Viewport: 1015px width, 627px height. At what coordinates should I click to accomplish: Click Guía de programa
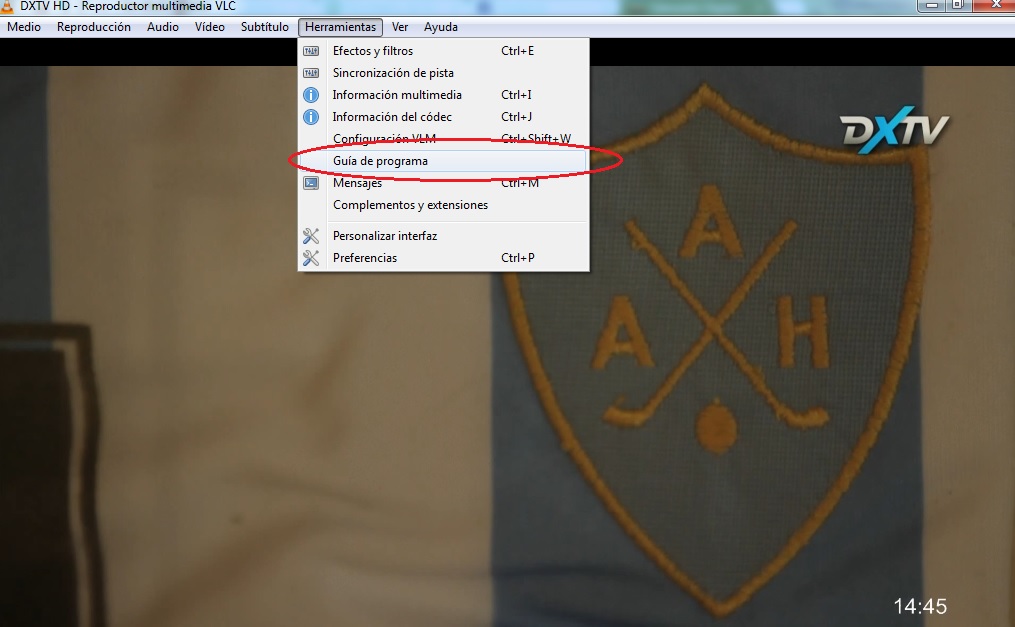pyautogui.click(x=443, y=161)
